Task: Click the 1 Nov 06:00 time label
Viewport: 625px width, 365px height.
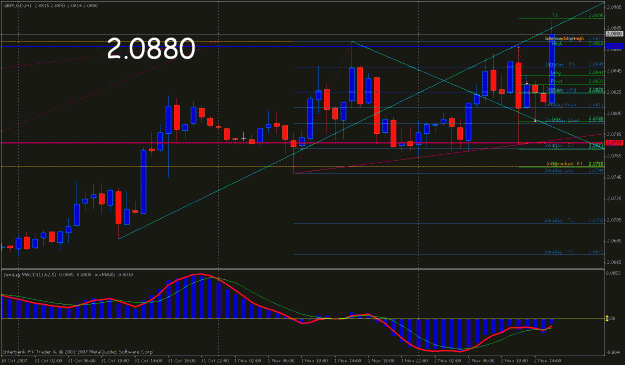Action: pos(281,361)
